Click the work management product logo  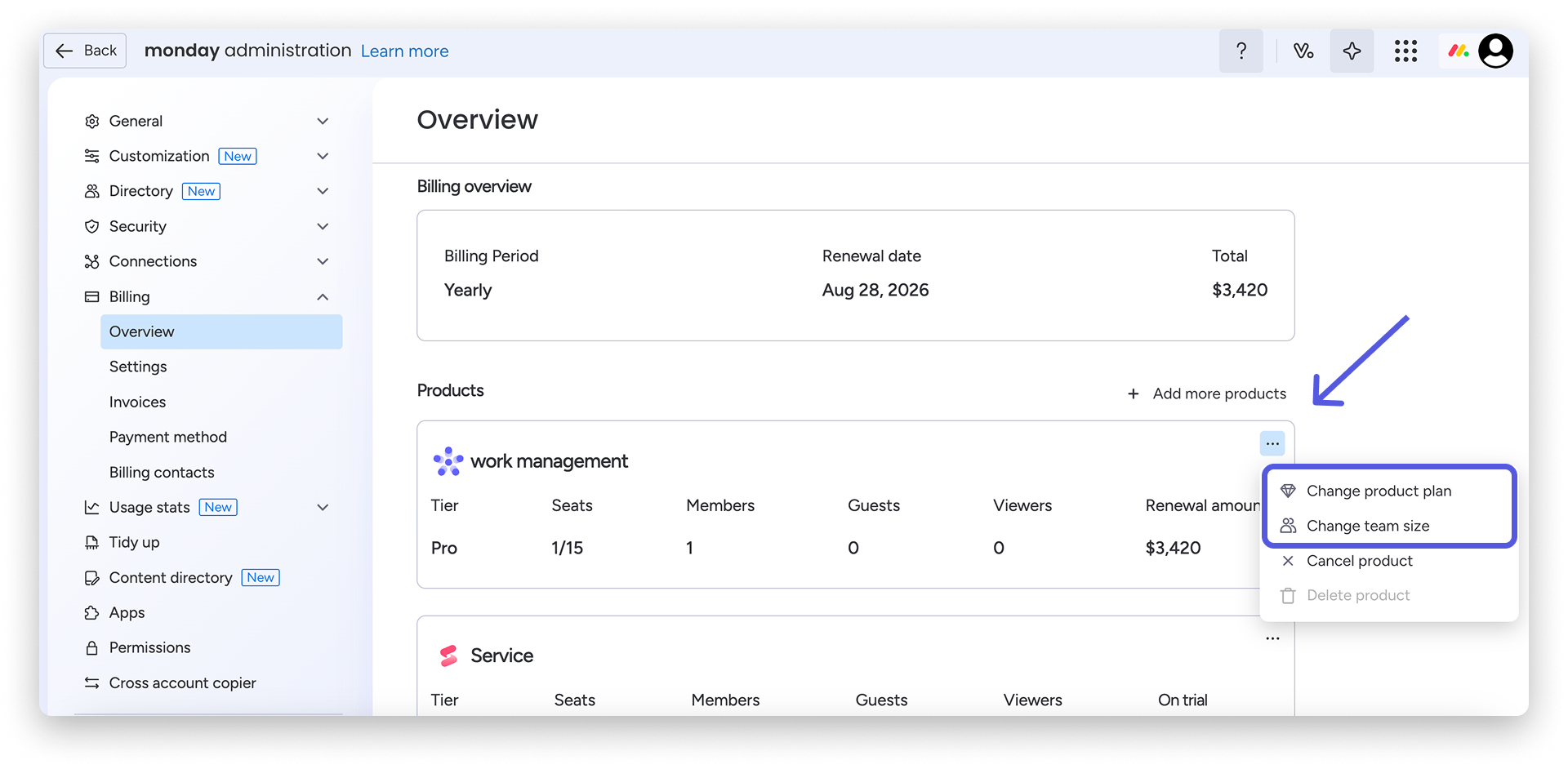448,461
